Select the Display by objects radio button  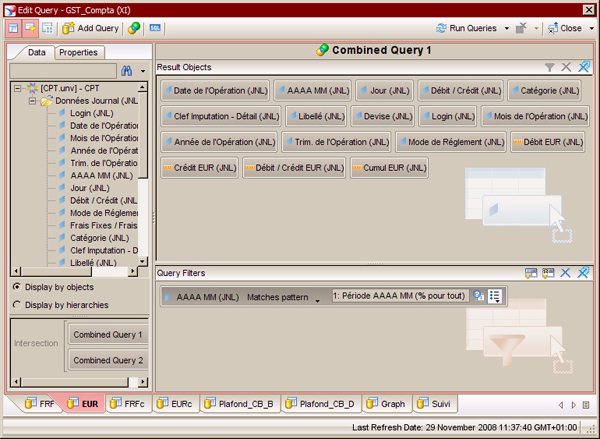[17, 287]
